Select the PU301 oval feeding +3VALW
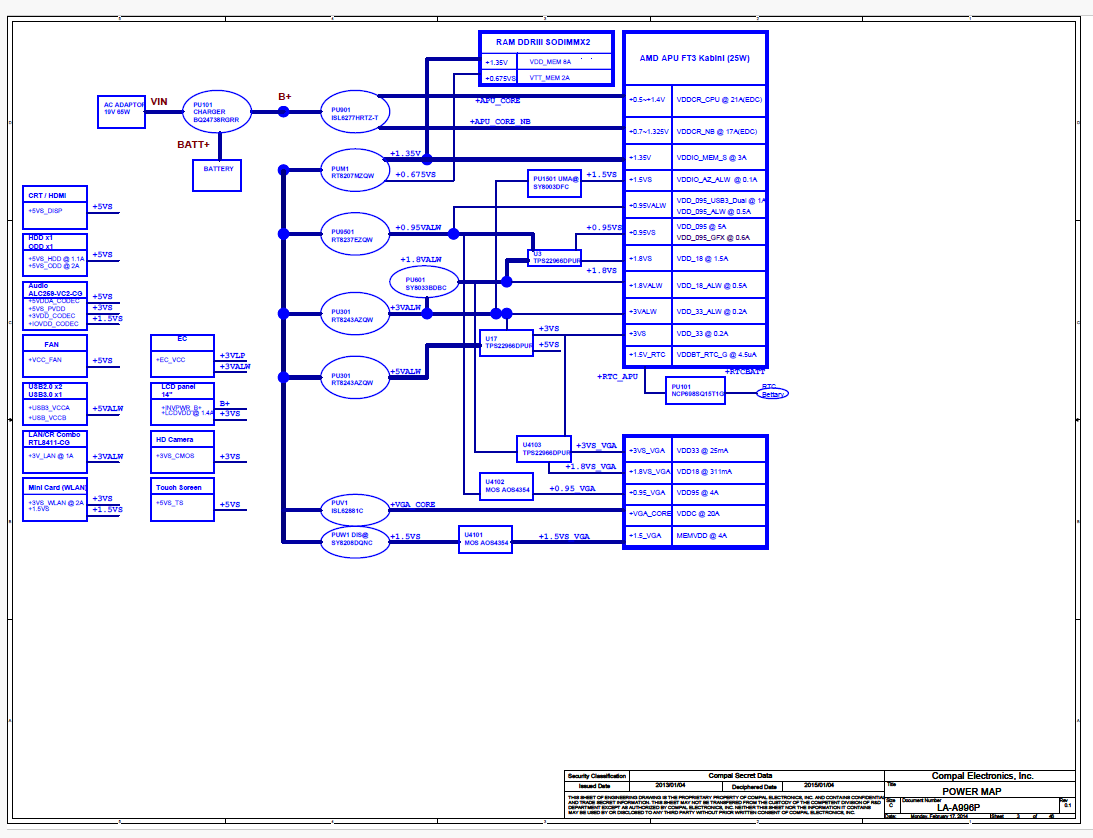 [x=355, y=314]
